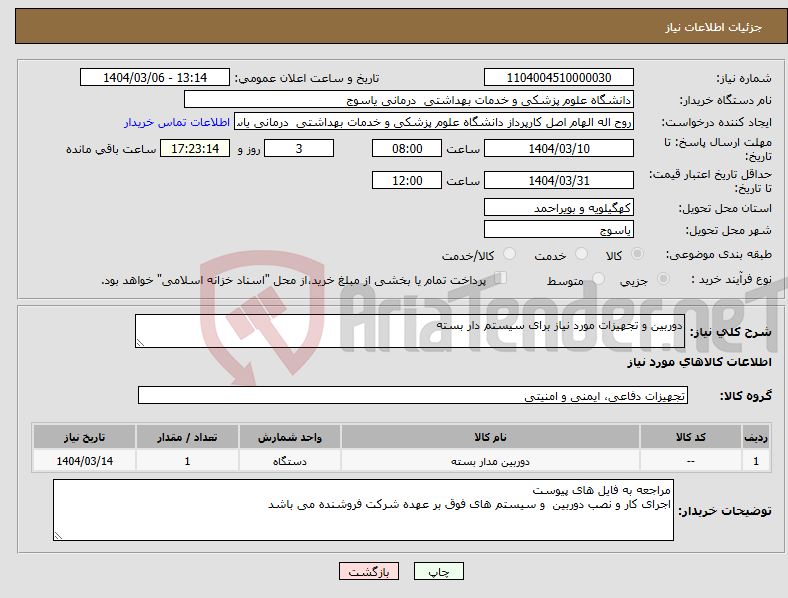This screenshot has height=598, width=788.
Task: Click the delivery city field یاسوج
Action: (558, 229)
